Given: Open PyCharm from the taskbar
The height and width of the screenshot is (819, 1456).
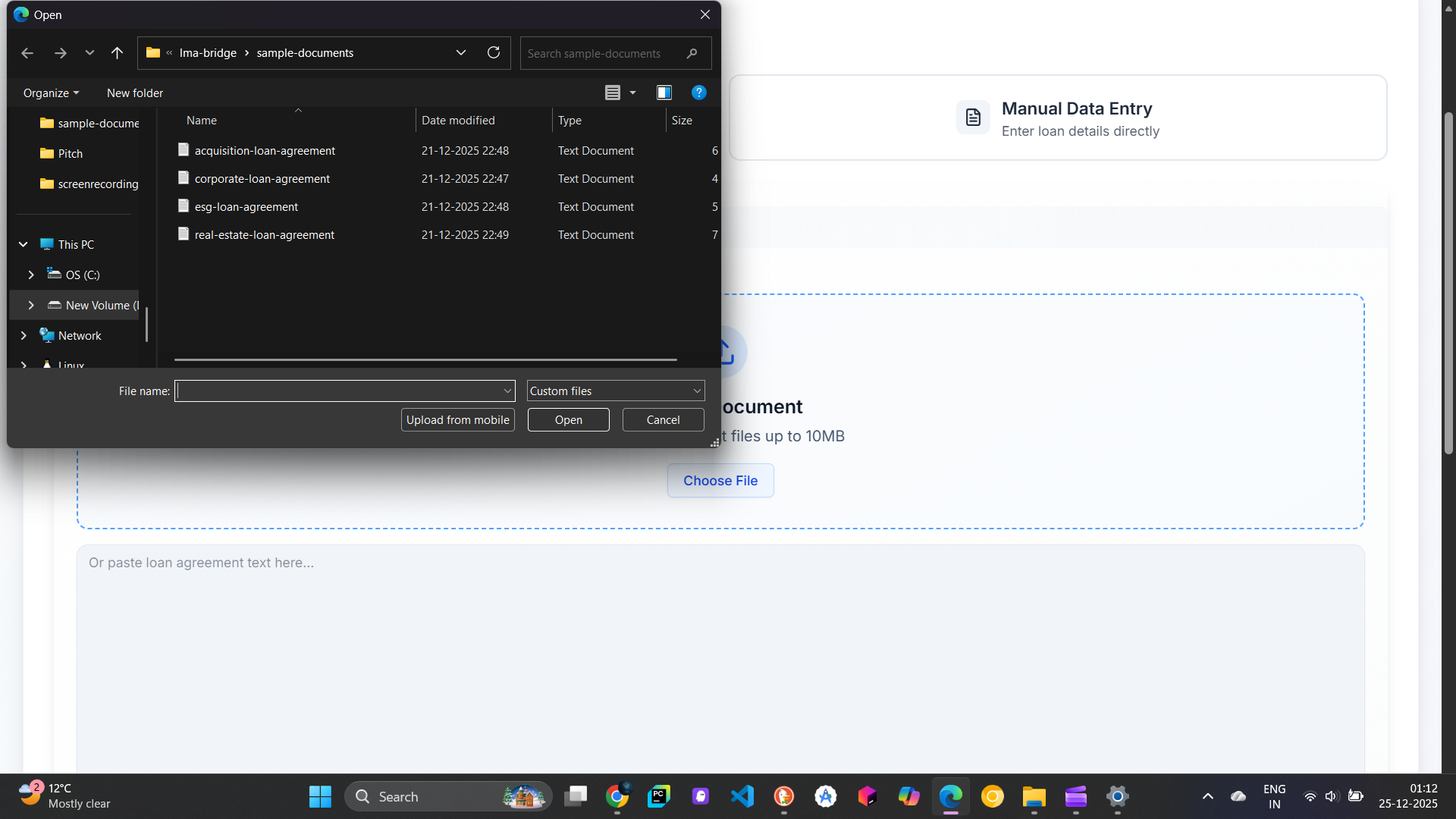Looking at the screenshot, I should tap(658, 796).
